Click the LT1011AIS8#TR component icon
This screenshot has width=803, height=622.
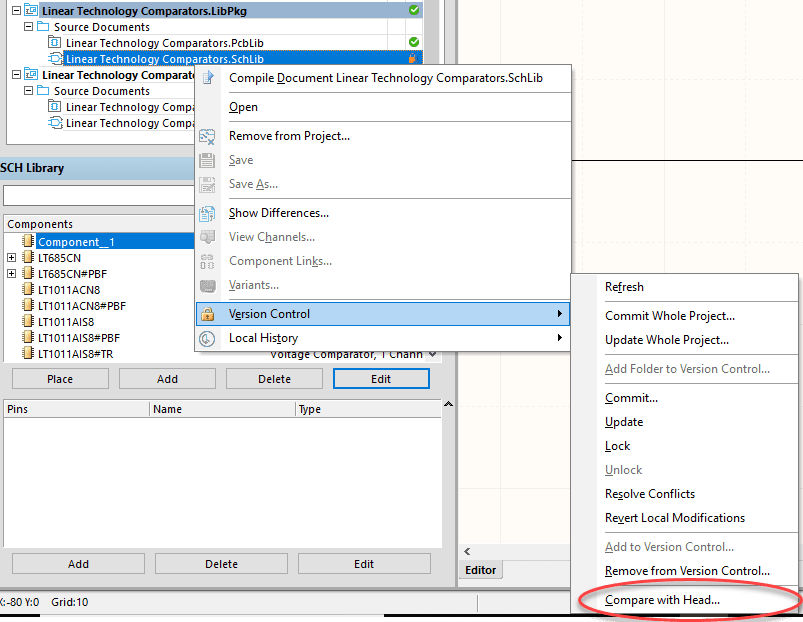[28, 353]
